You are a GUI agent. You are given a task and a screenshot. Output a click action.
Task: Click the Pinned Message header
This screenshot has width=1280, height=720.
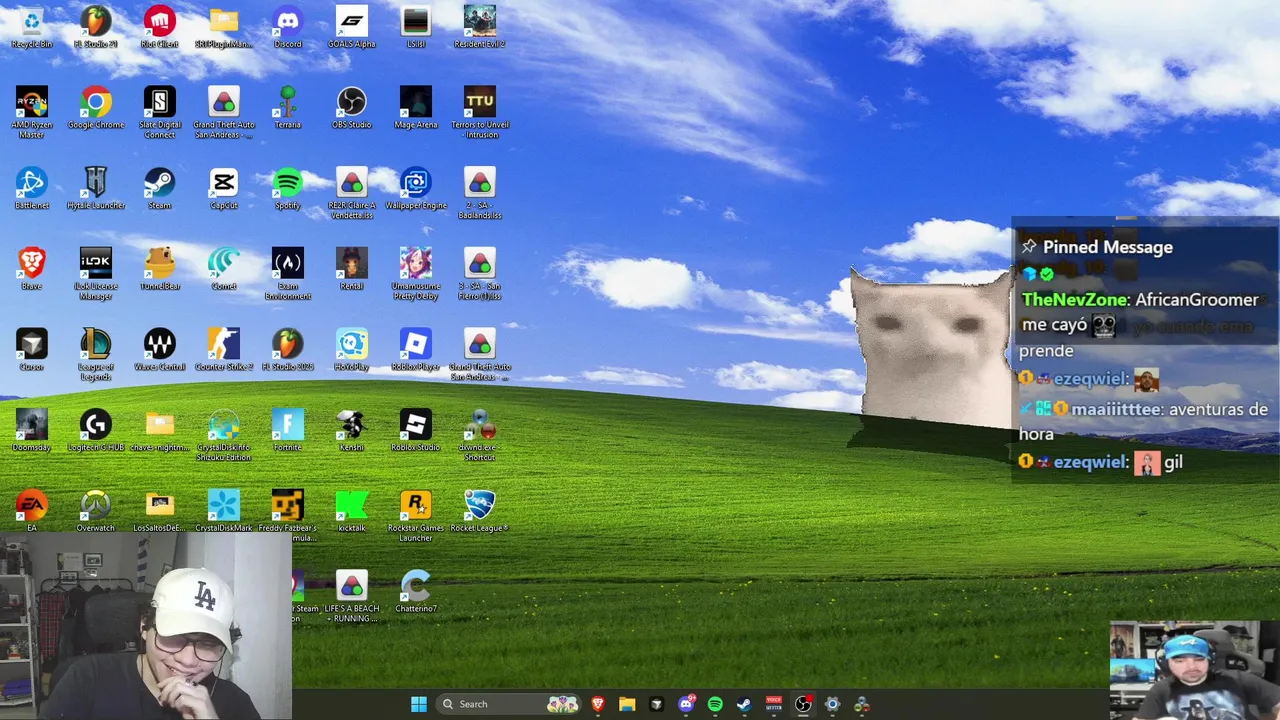click(1108, 247)
